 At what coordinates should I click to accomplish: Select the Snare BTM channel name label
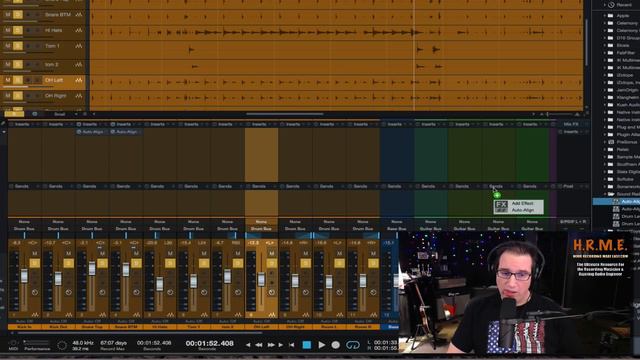(126, 327)
